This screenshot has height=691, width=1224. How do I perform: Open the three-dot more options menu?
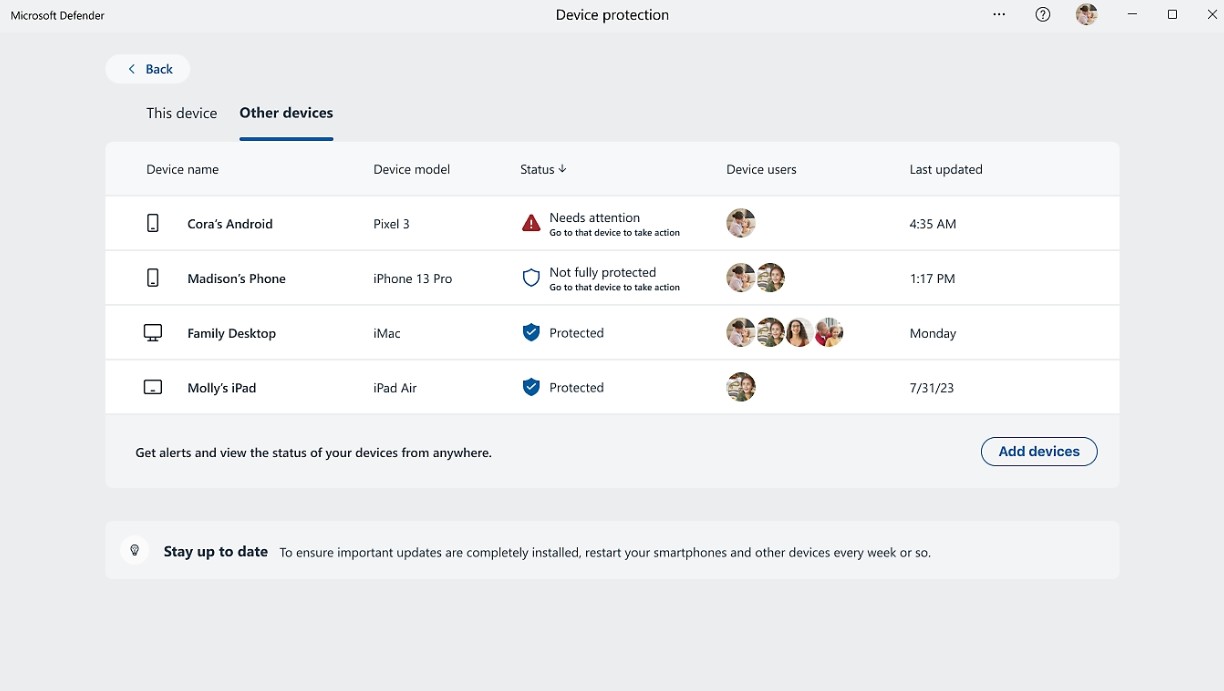pos(999,15)
